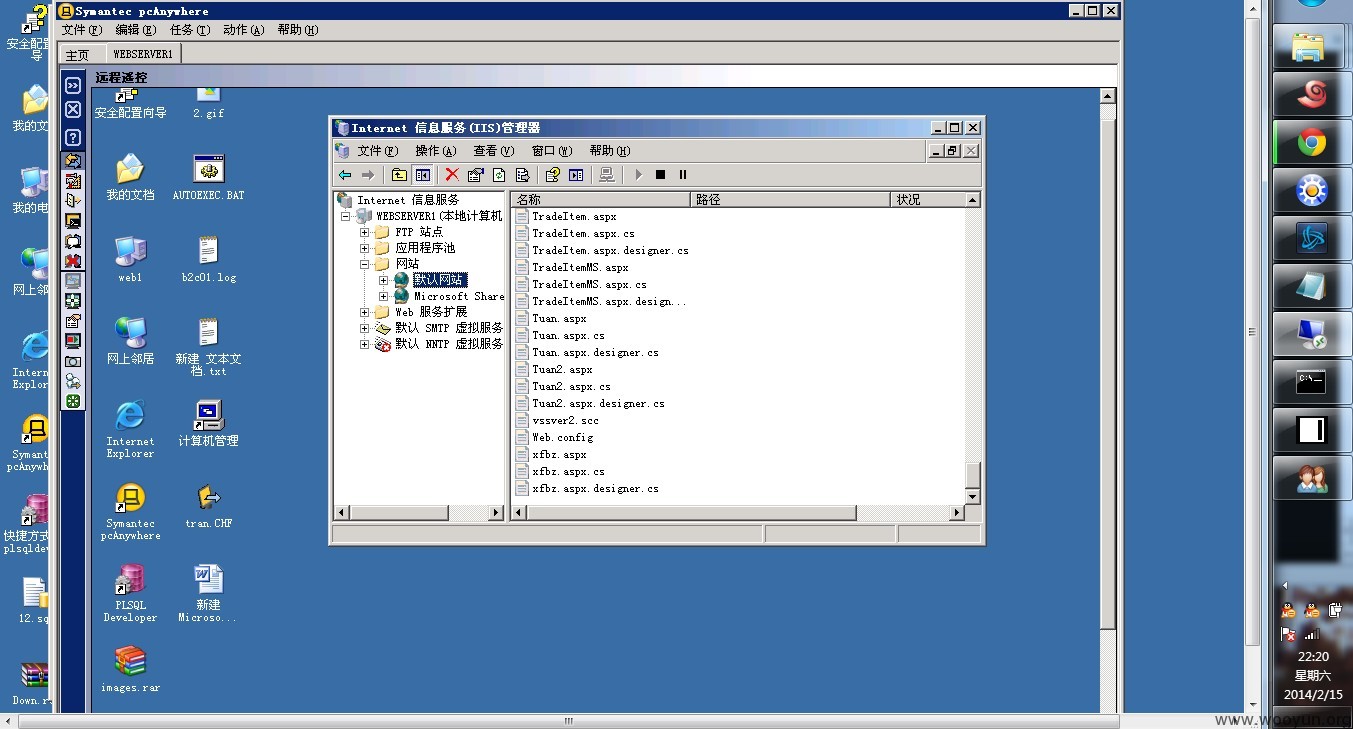Click the red X Delete toolbar icon
The height and width of the screenshot is (729, 1353).
click(x=452, y=175)
